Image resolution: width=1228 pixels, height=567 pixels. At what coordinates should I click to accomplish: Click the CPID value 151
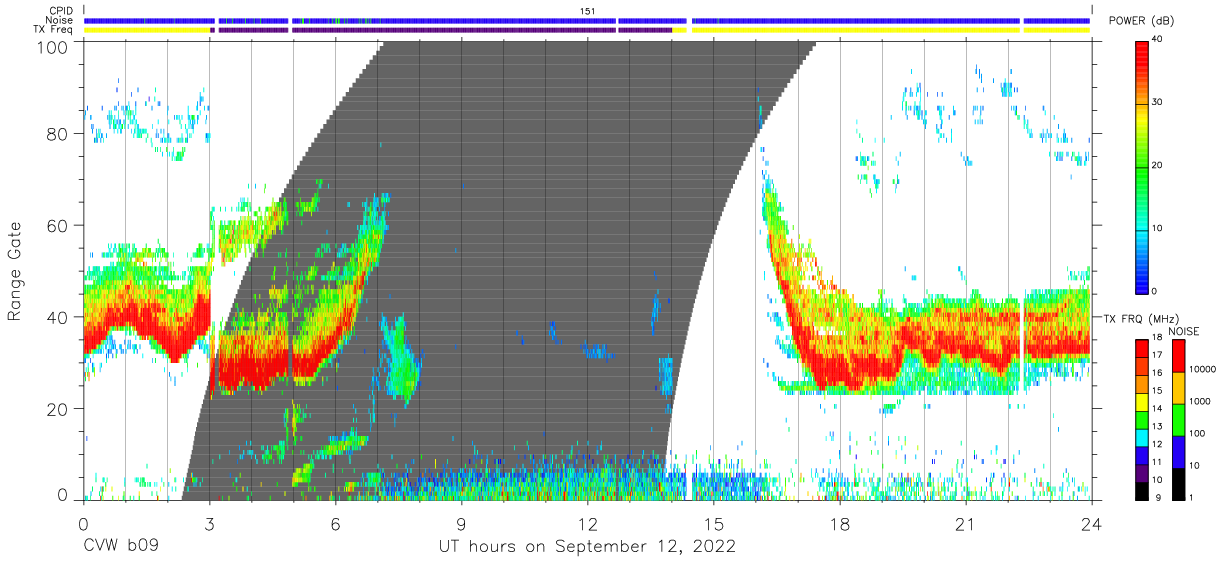pyautogui.click(x=588, y=11)
